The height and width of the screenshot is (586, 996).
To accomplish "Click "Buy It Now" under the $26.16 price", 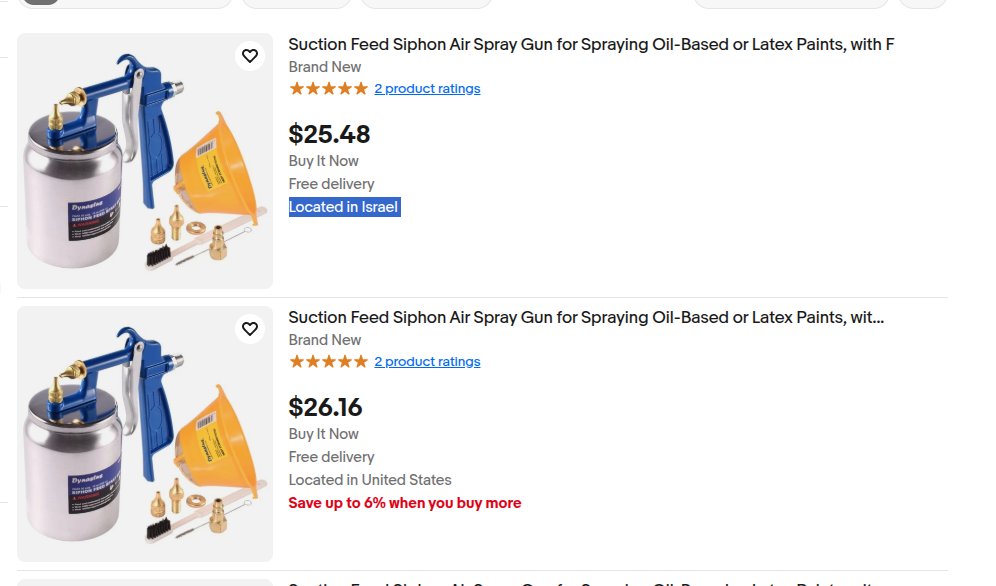I will 323,434.
